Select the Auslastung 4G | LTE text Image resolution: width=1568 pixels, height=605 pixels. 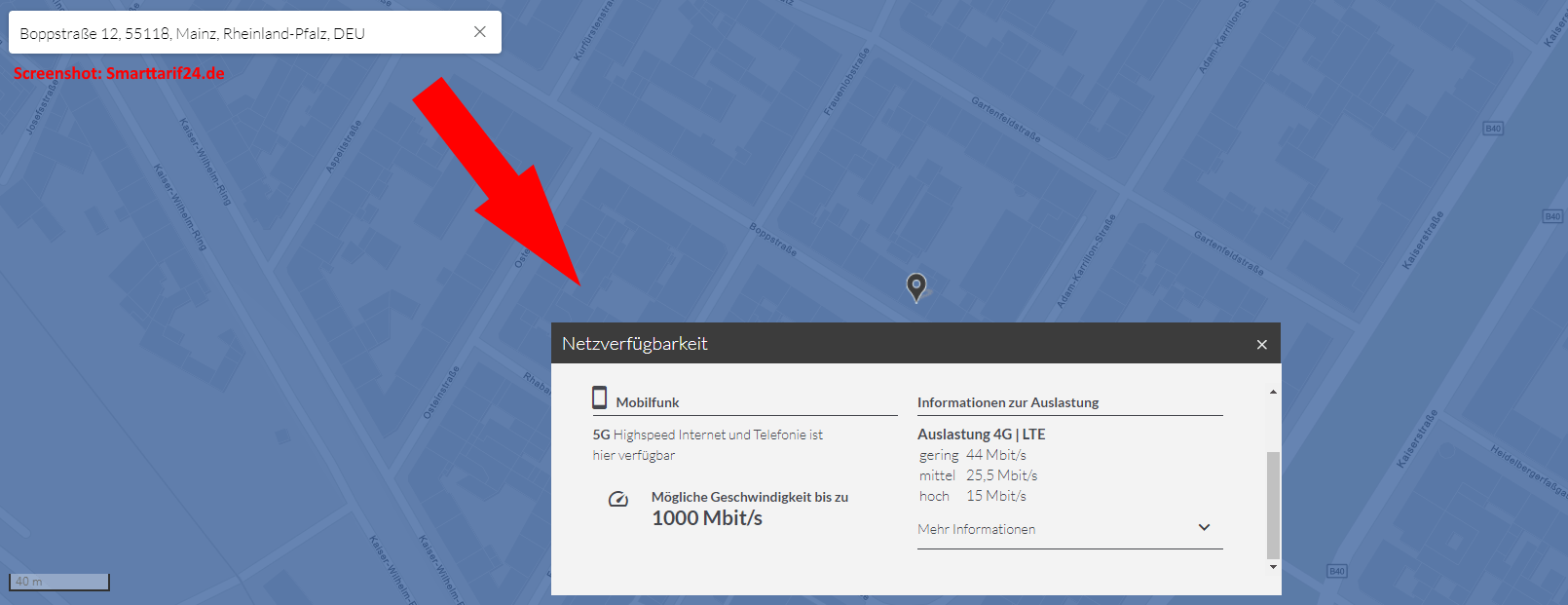click(x=982, y=435)
